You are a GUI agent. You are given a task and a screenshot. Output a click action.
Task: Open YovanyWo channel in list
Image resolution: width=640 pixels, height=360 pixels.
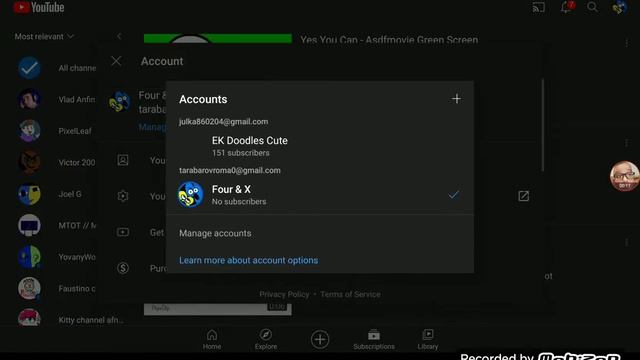coord(56,257)
